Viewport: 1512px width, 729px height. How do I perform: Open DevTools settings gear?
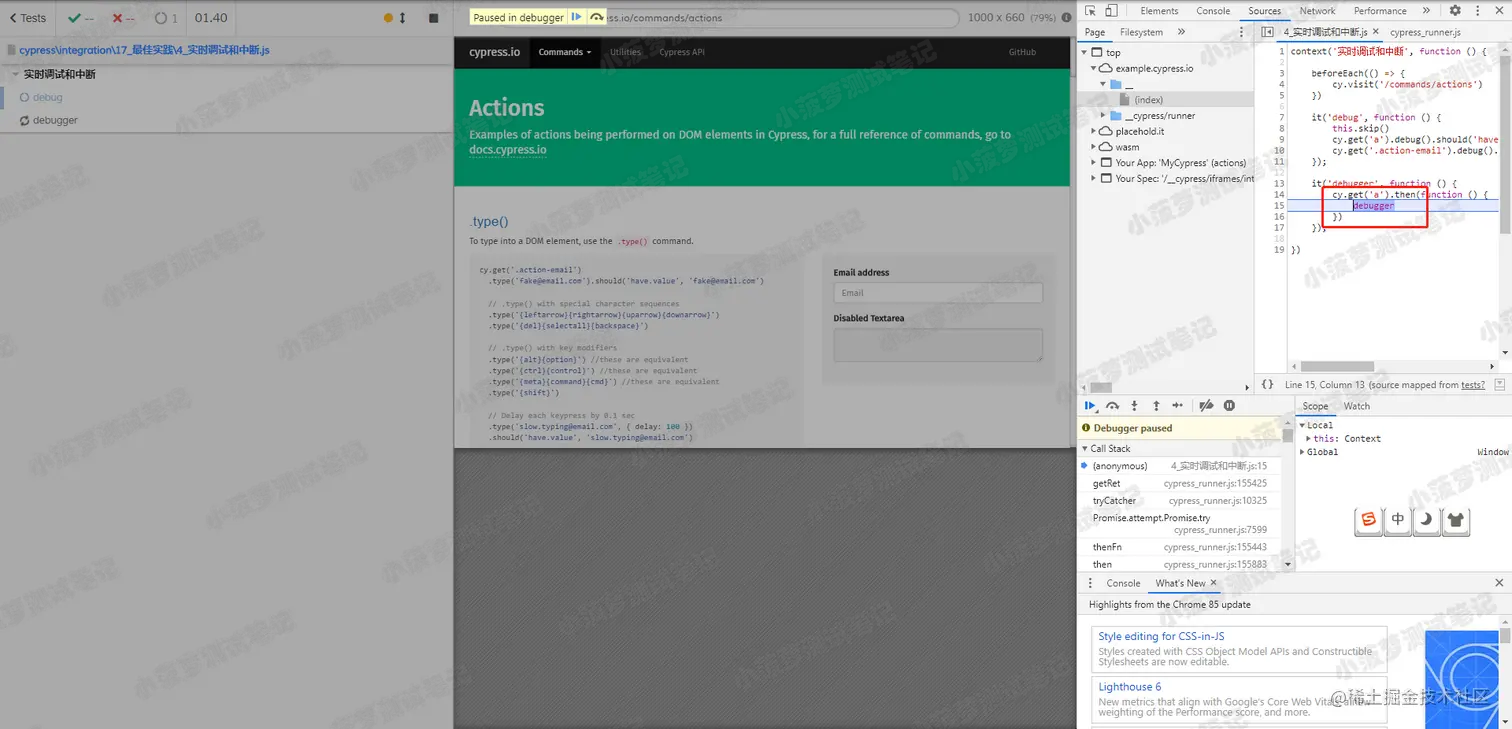point(1455,11)
